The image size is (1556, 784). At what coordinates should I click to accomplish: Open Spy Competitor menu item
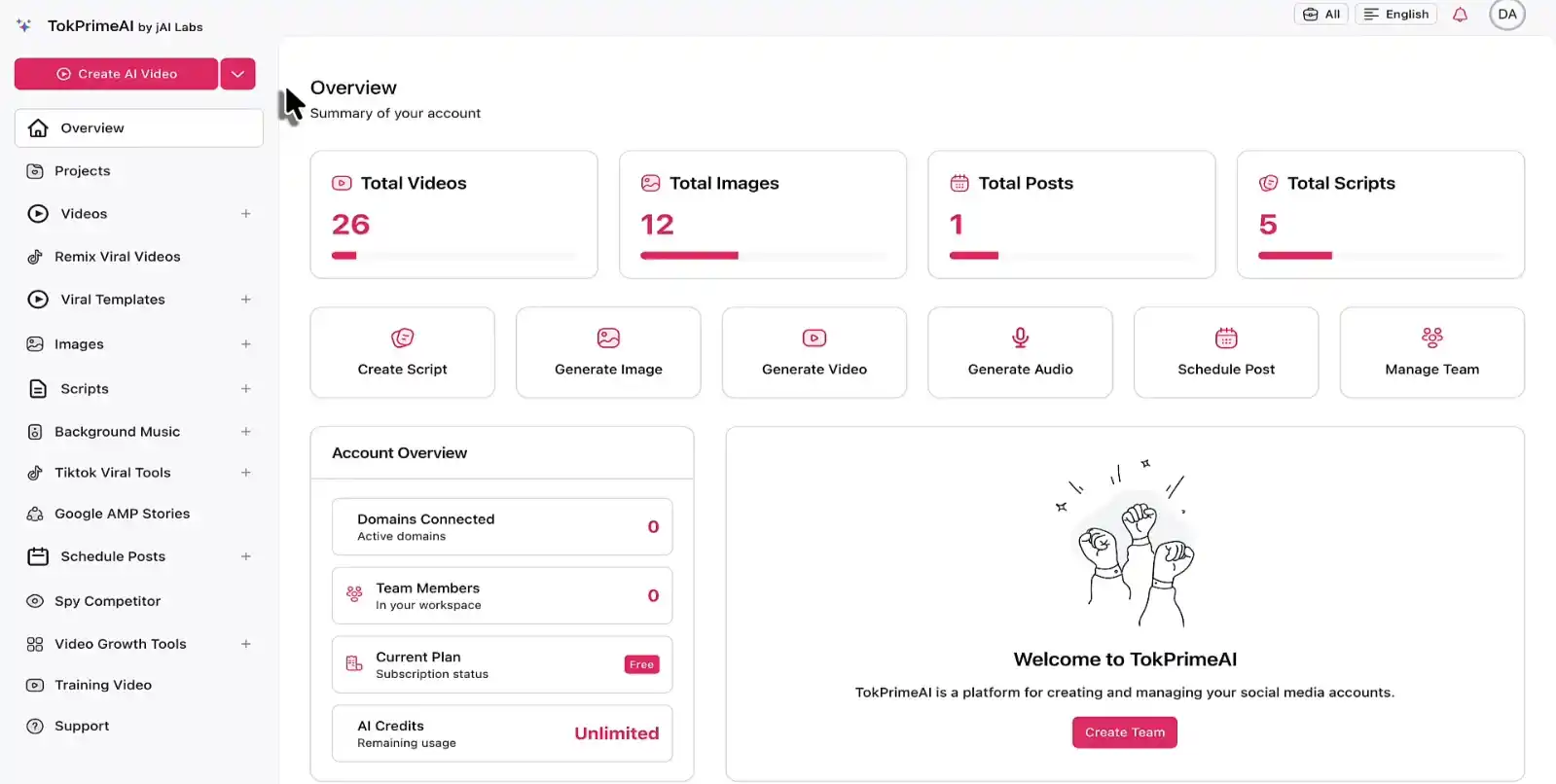[x=108, y=601]
